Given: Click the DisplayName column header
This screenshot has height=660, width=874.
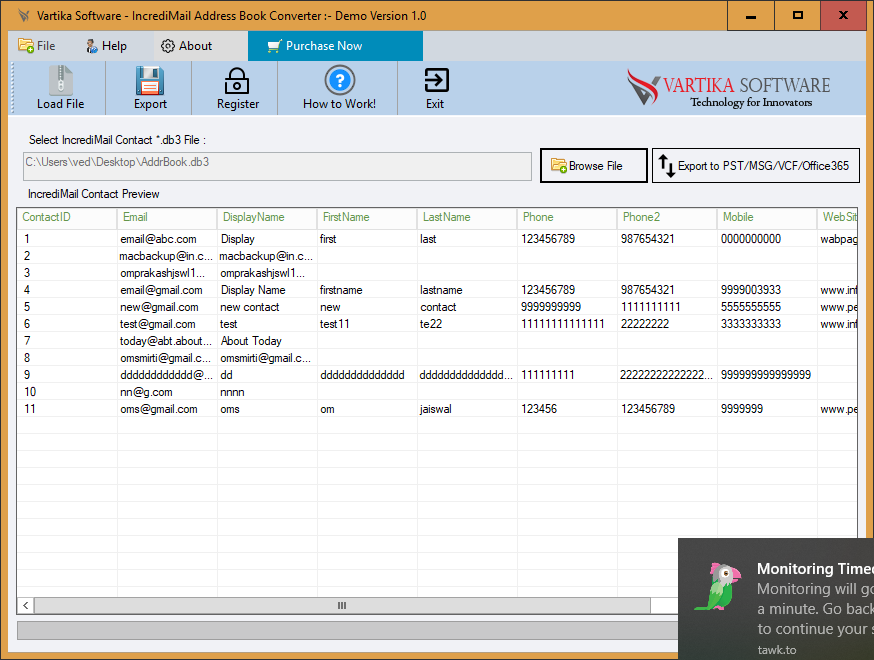Looking at the screenshot, I should click(266, 217).
